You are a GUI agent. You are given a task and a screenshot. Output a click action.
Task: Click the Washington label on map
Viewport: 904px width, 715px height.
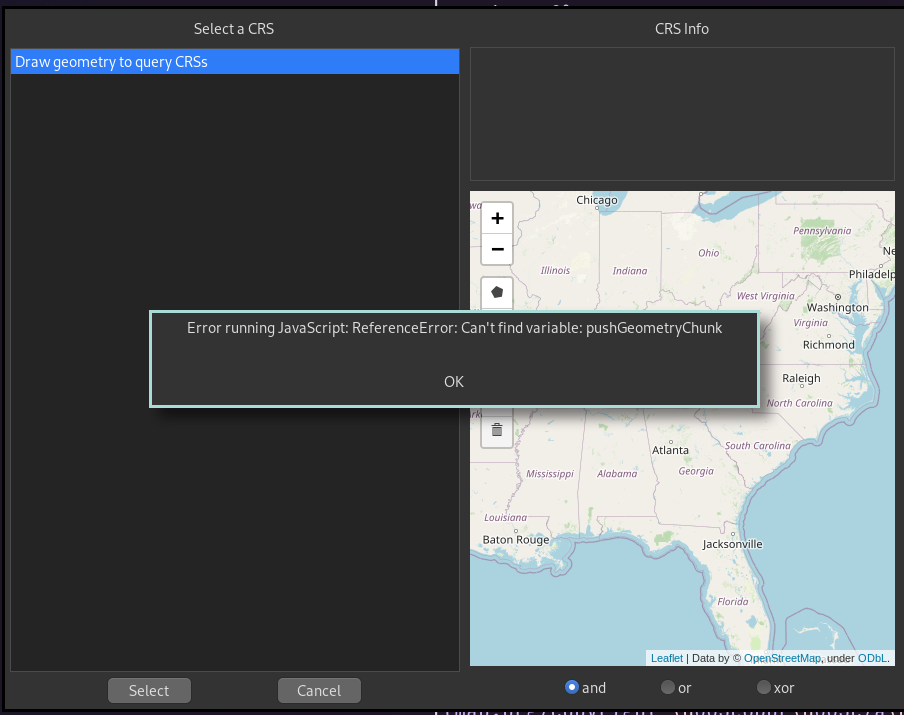837,307
